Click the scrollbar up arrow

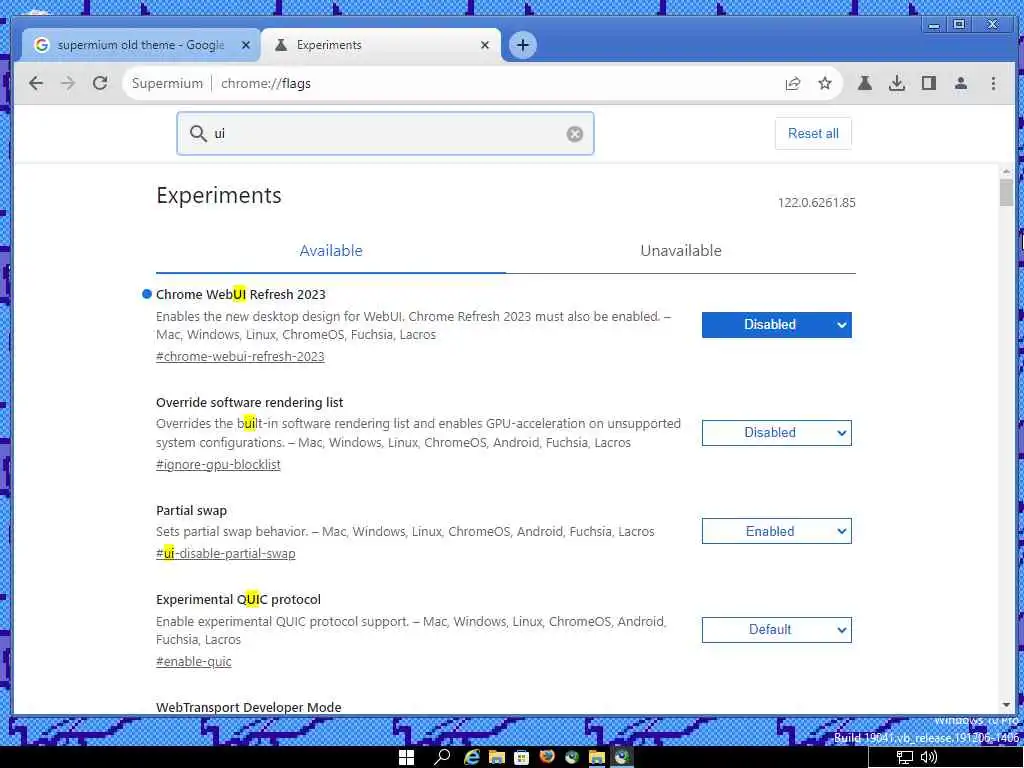1006,171
